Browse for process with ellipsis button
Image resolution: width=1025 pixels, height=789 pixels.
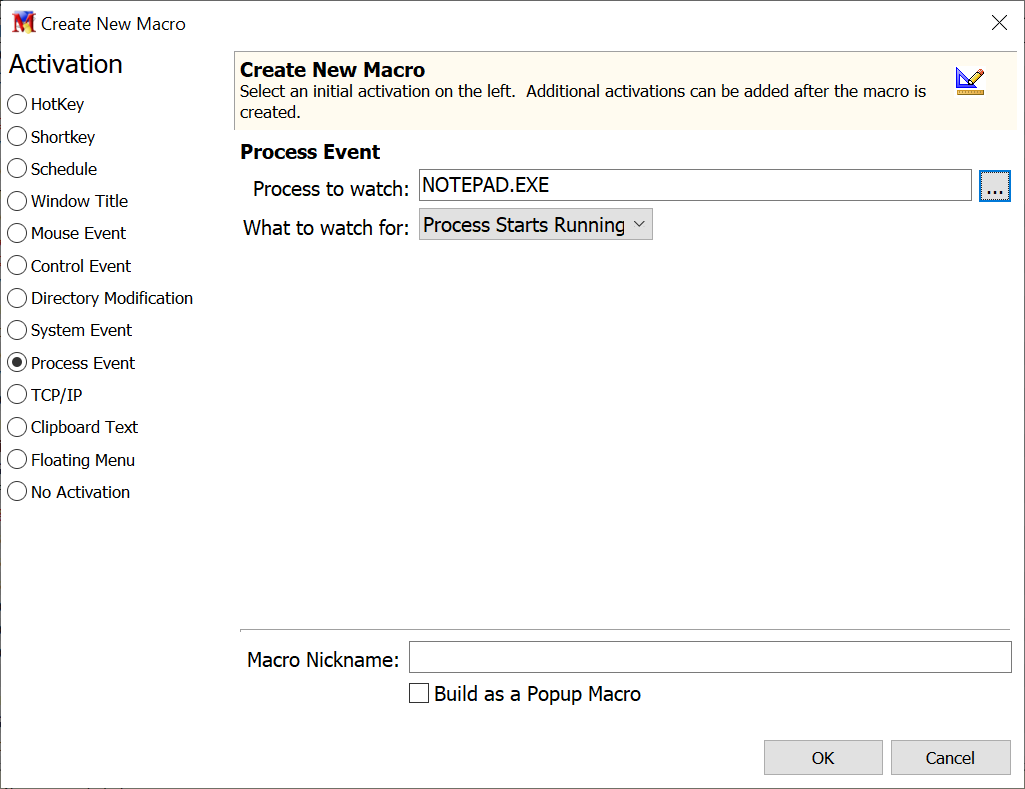pyautogui.click(x=994, y=186)
